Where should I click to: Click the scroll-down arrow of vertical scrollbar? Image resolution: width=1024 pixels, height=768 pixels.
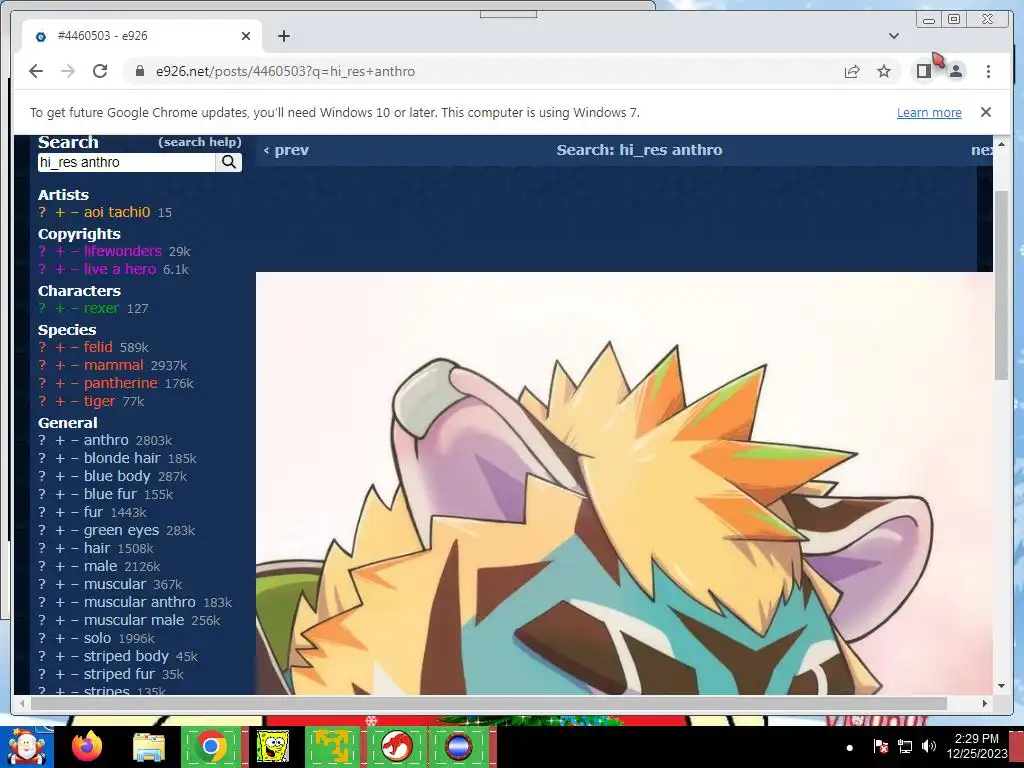pos(1001,686)
